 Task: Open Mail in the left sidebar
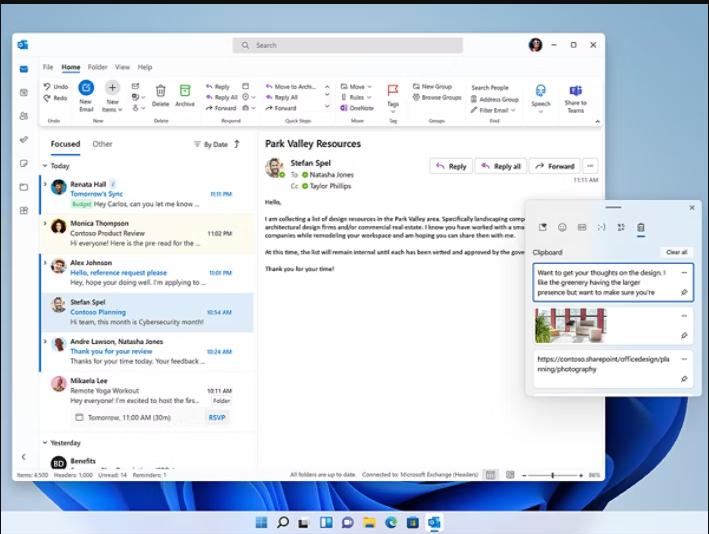pyautogui.click(x=24, y=69)
